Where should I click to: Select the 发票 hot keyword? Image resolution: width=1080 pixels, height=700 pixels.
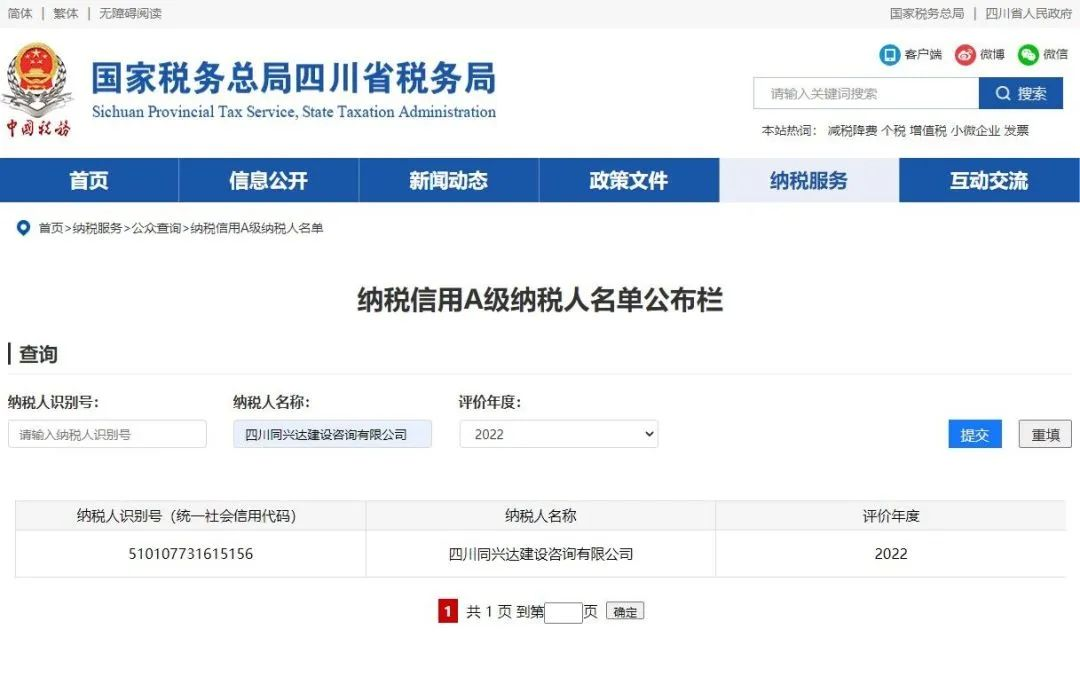pyautogui.click(x=1016, y=130)
